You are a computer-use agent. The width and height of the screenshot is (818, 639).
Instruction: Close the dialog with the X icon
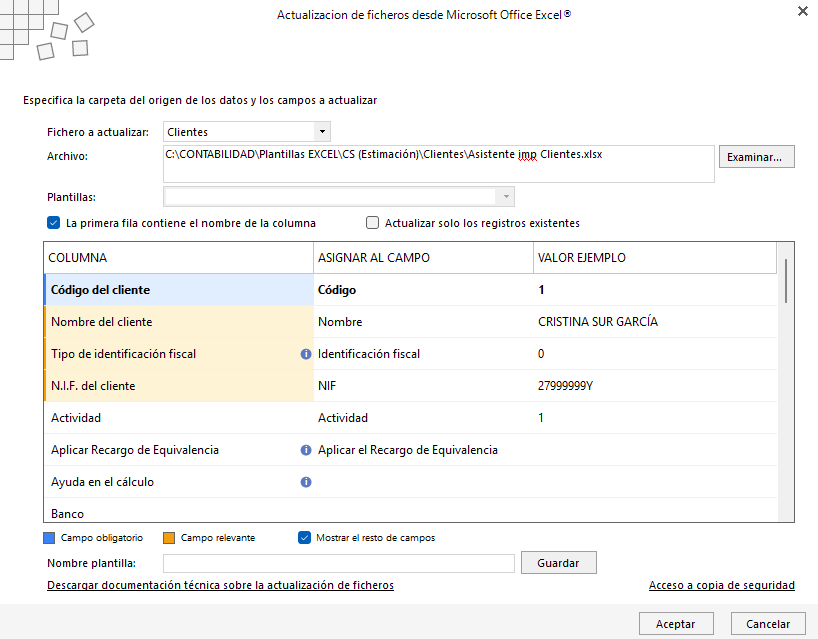(802, 11)
